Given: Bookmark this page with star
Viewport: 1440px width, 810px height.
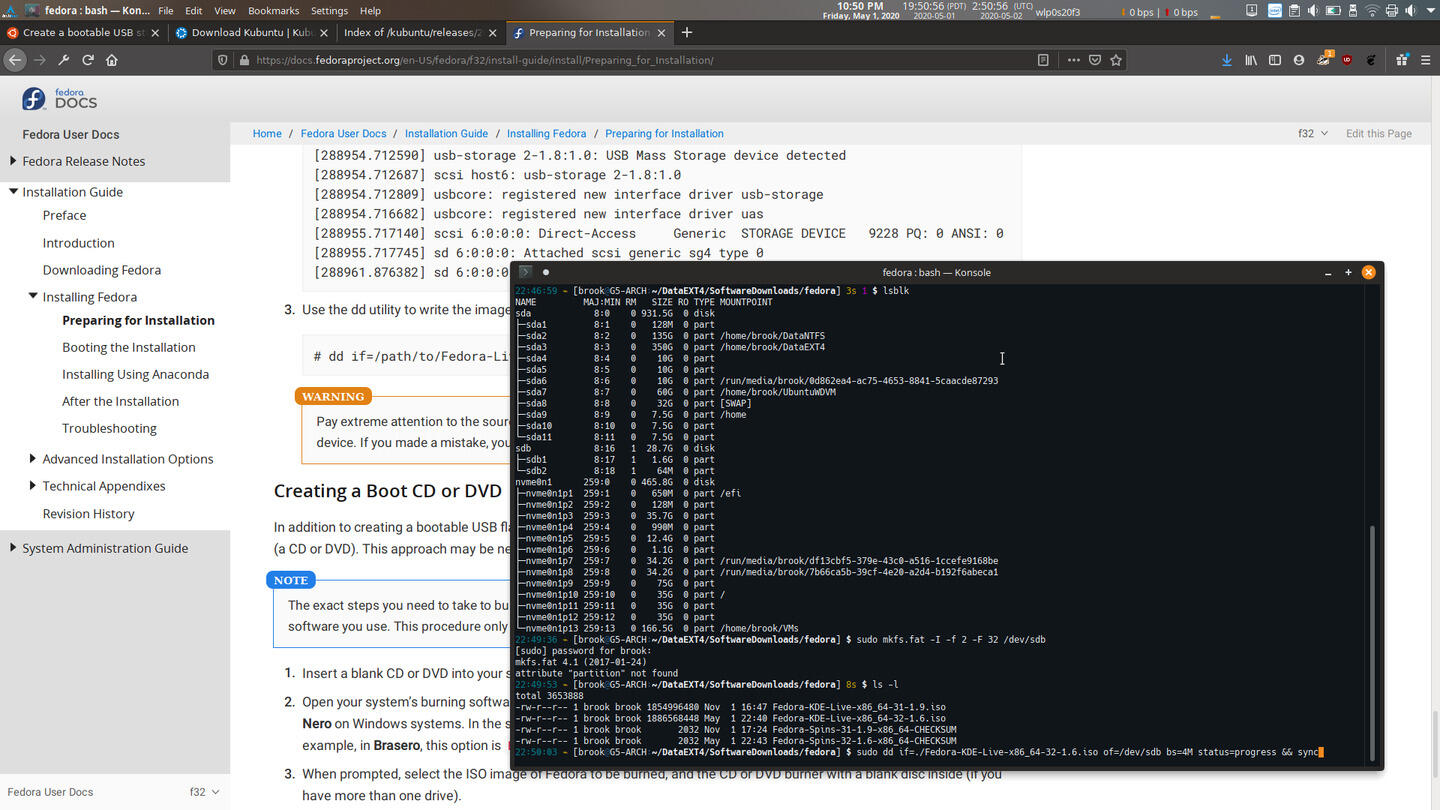Looking at the screenshot, I should (x=1116, y=60).
